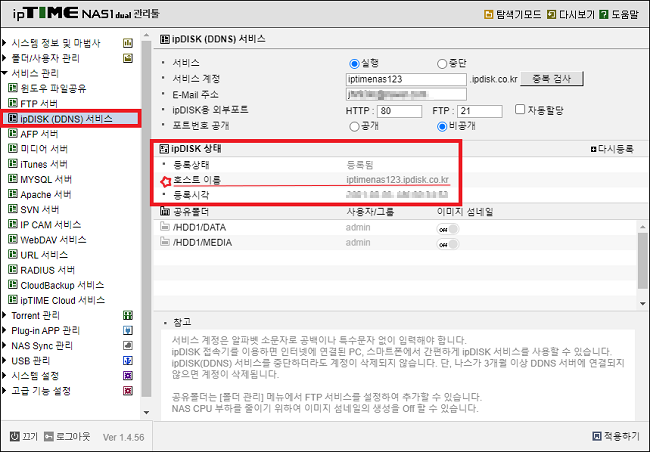Open RADIUS 서버 menu item
Image resolution: width=650 pixels, height=452 pixels.
(x=48, y=270)
